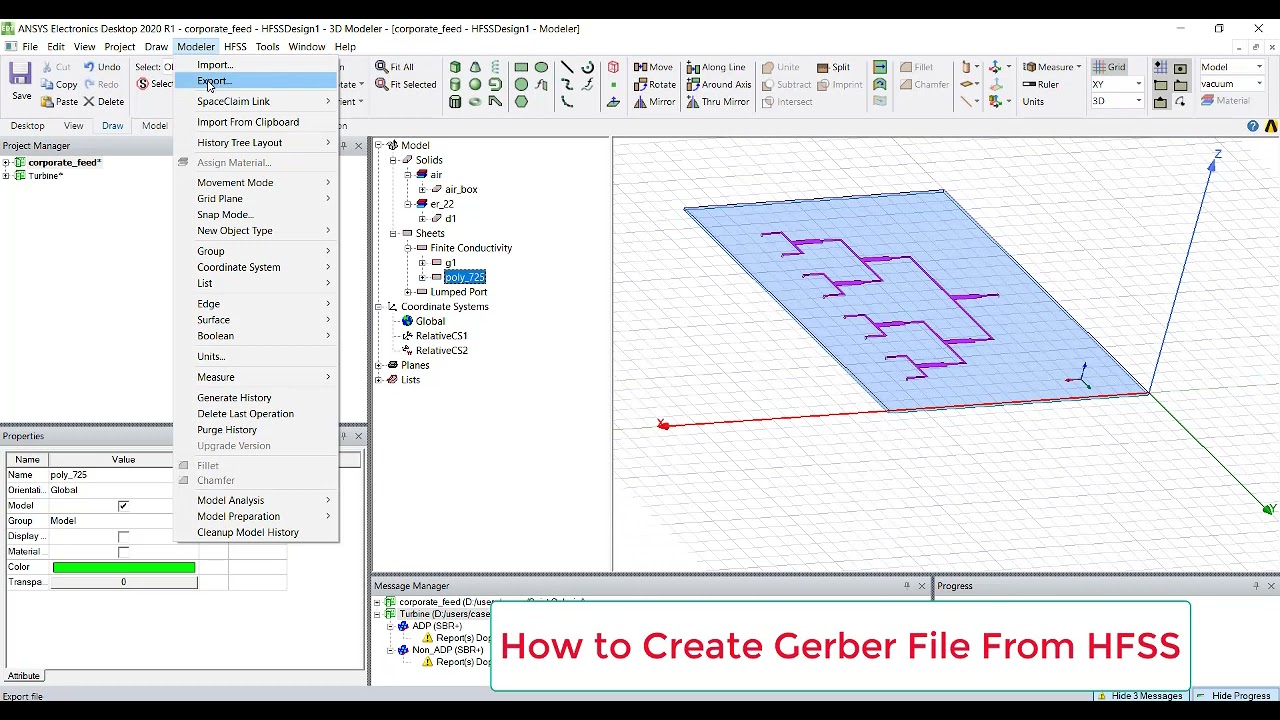Select Import From Clipboard menu entry
1280x720 pixels.
tap(256, 122)
